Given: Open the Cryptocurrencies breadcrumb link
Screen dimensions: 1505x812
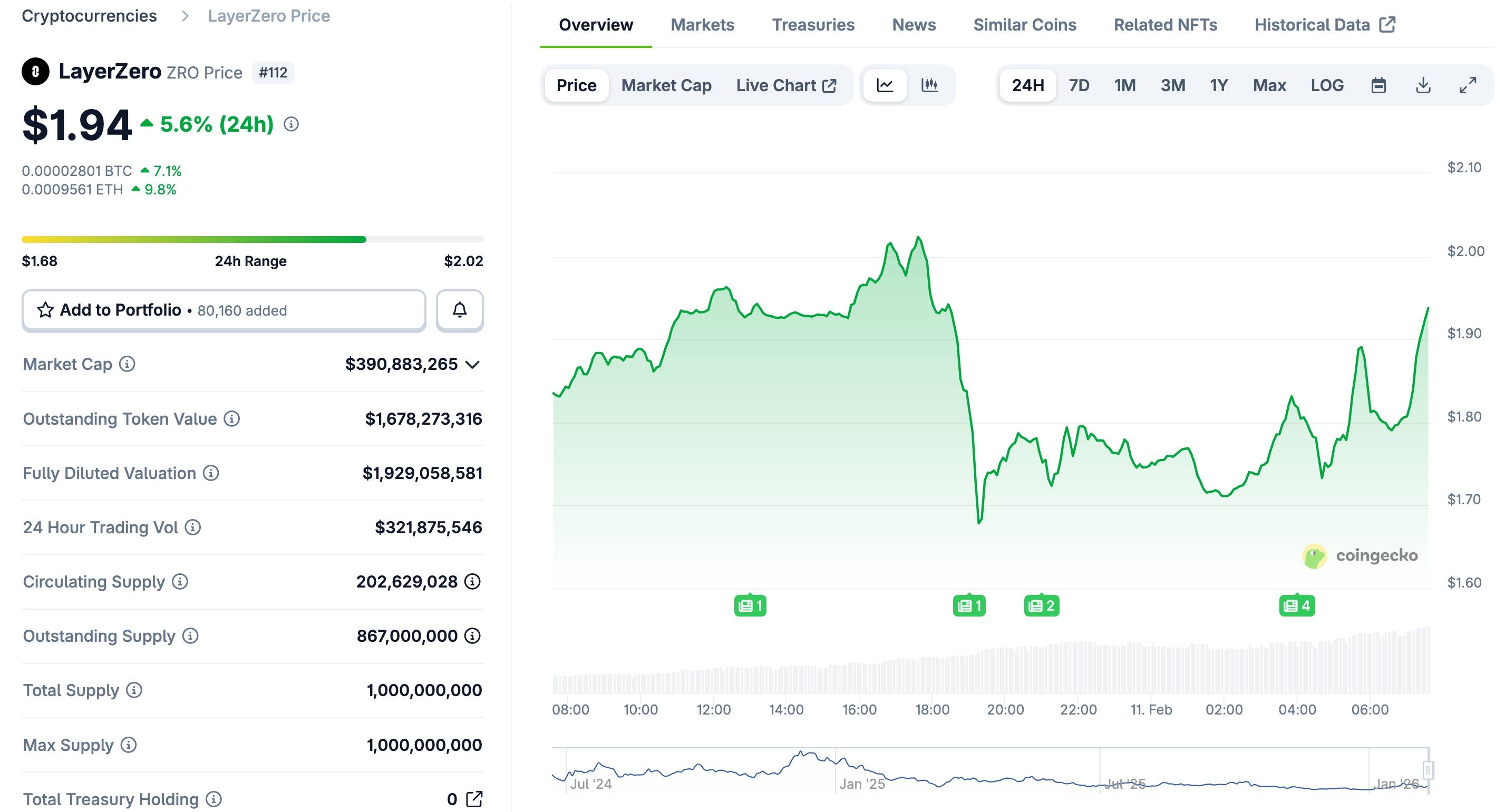Looking at the screenshot, I should point(89,16).
